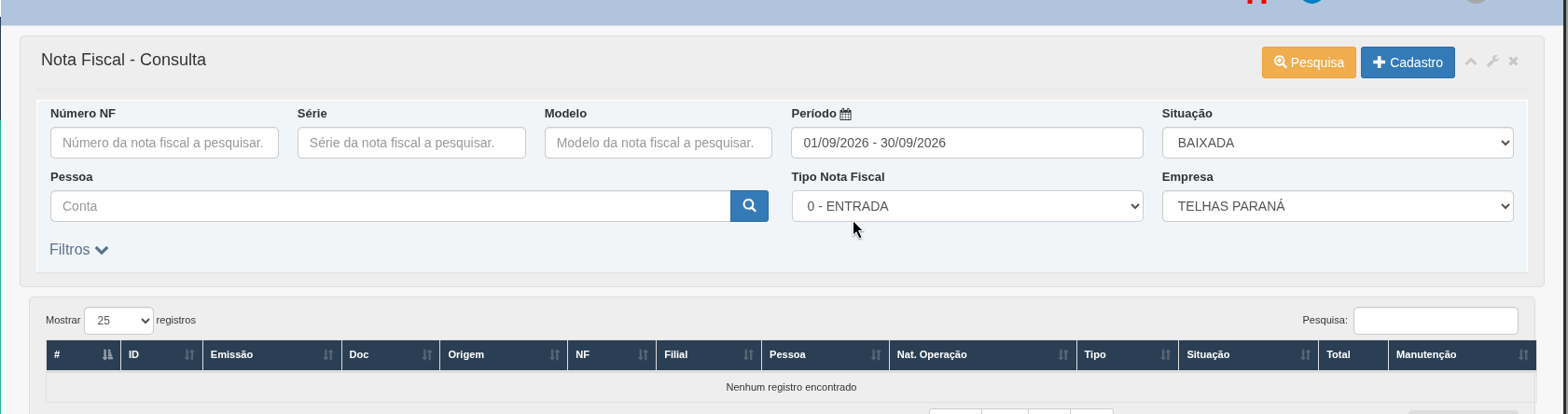Close the Nota Fiscal panel with X icon
Viewport: 1568px width, 414px height.
point(1514,62)
